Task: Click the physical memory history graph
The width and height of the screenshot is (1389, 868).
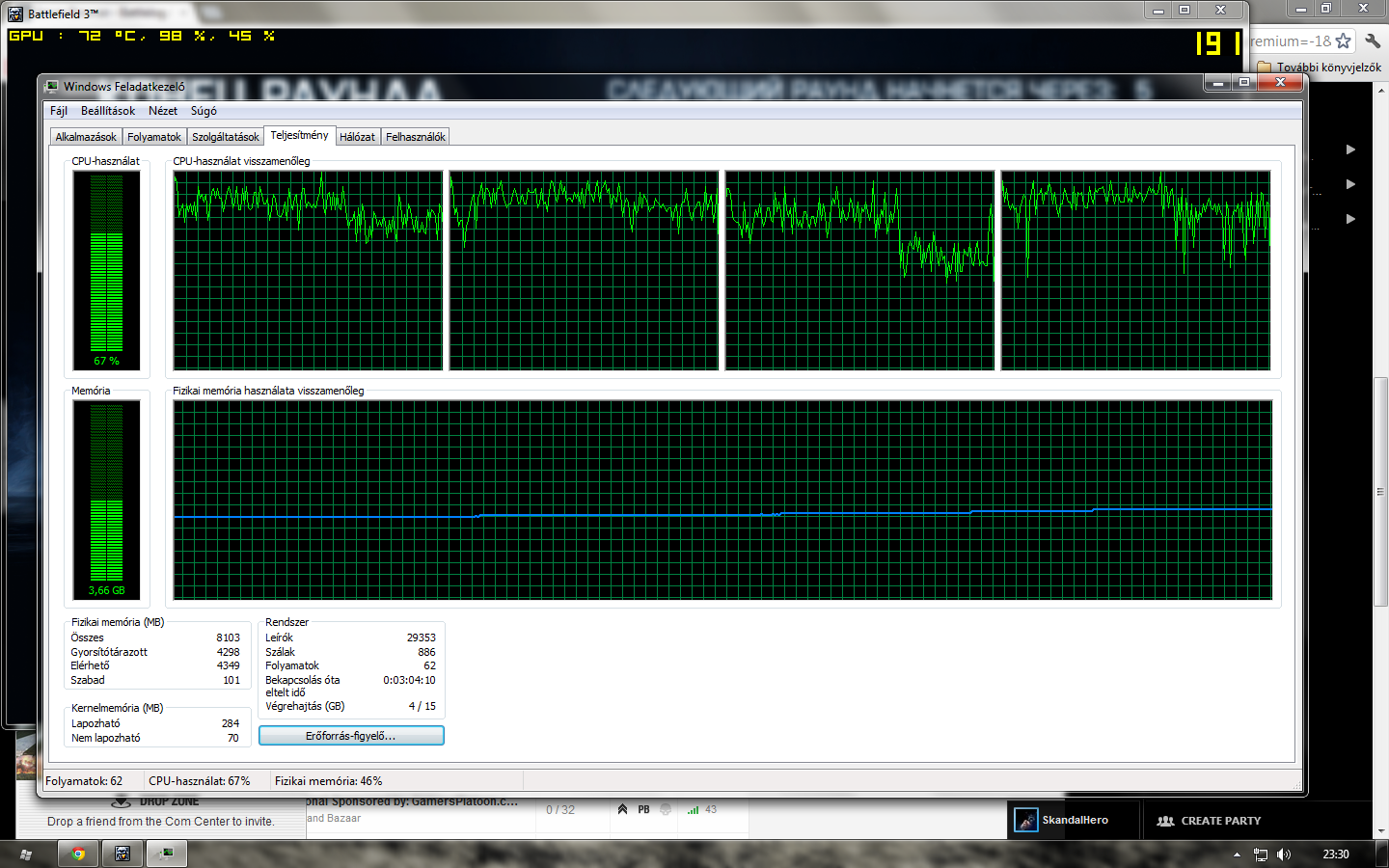Action: pos(722,500)
